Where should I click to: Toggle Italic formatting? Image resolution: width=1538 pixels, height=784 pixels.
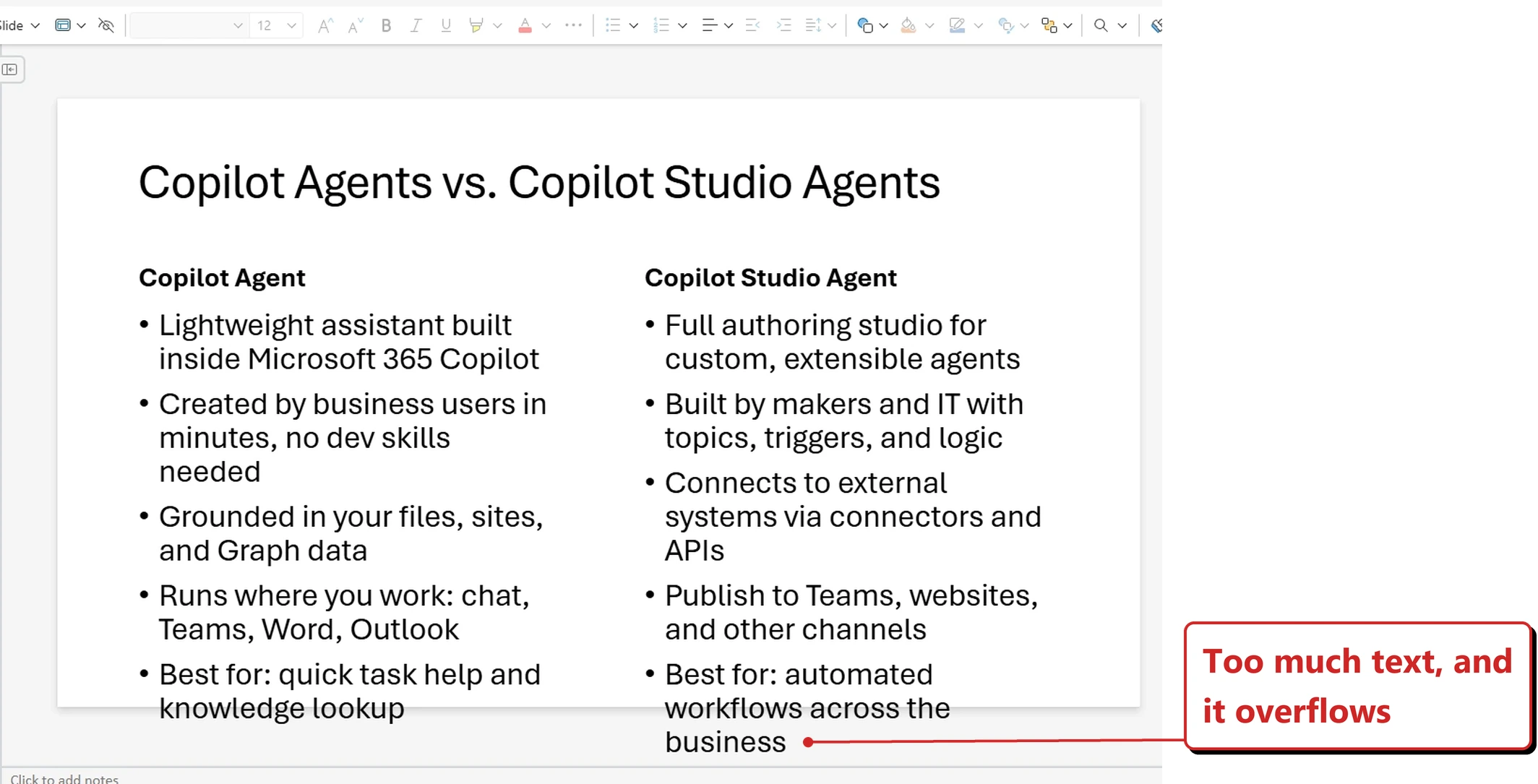[x=416, y=25]
